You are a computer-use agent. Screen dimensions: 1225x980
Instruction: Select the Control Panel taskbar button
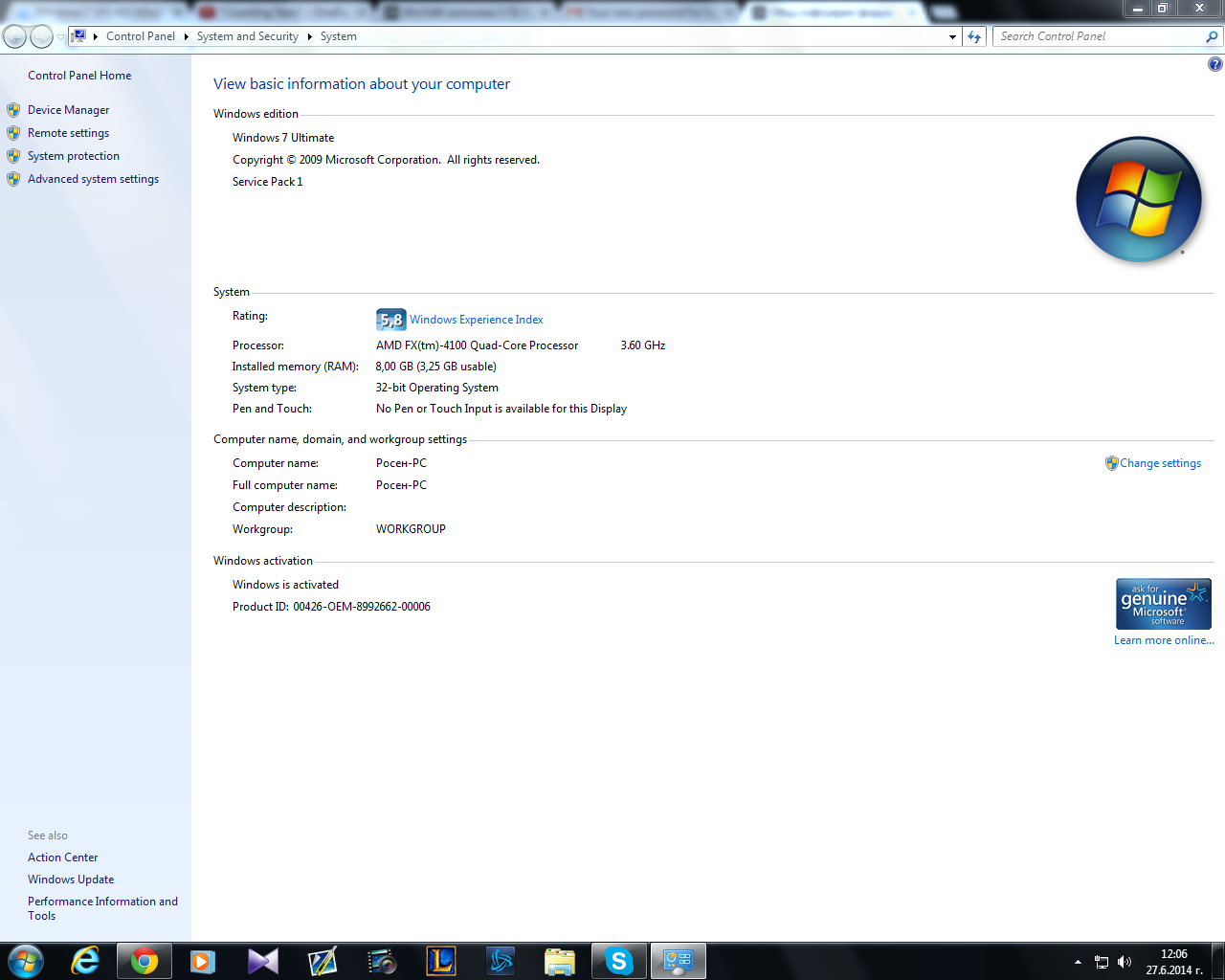point(679,961)
